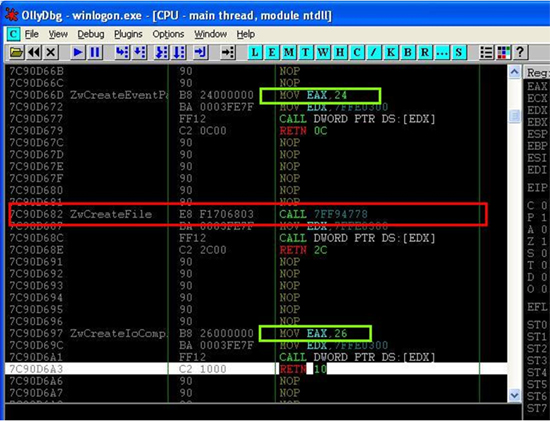This screenshot has width=550, height=421.
Task: Show the Log window via L button
Action: coord(255,53)
